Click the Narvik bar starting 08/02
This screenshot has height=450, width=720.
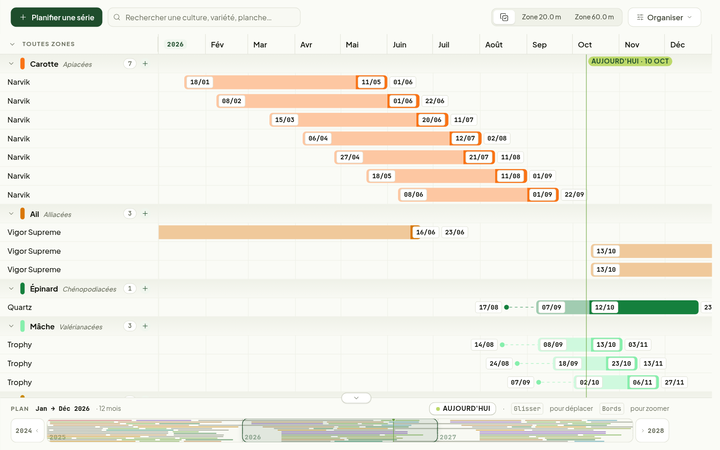pos(317,101)
